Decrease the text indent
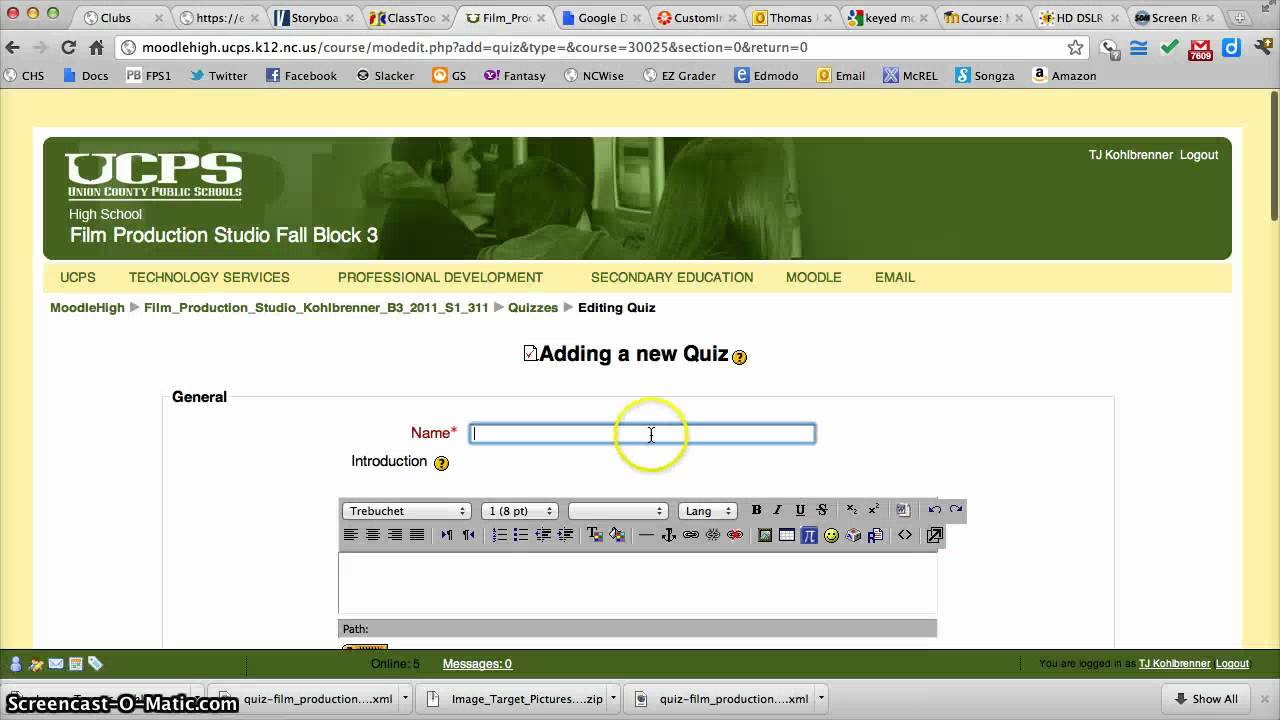This screenshot has width=1280, height=720. pyautogui.click(x=543, y=535)
